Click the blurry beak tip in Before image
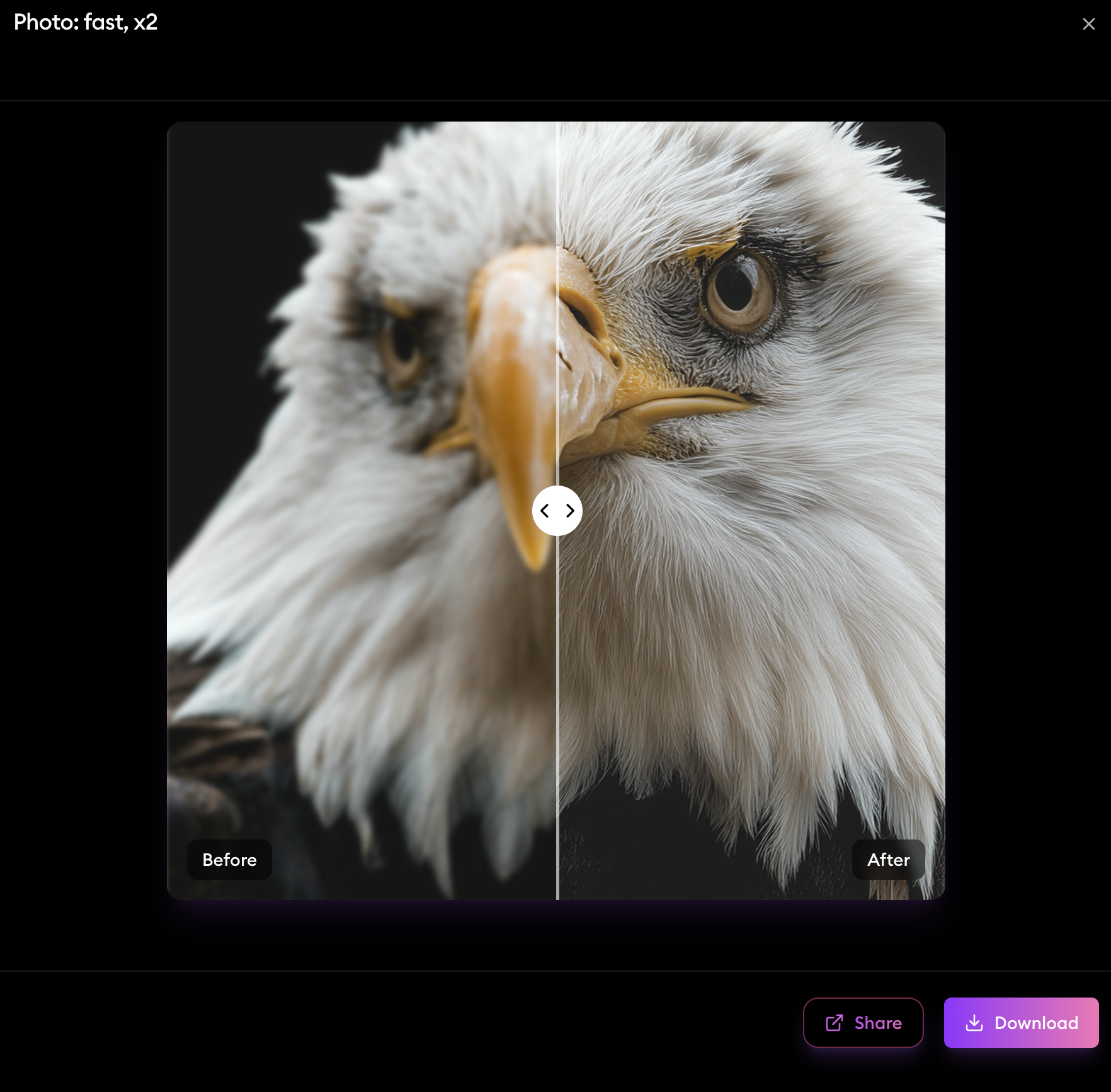 [532, 554]
